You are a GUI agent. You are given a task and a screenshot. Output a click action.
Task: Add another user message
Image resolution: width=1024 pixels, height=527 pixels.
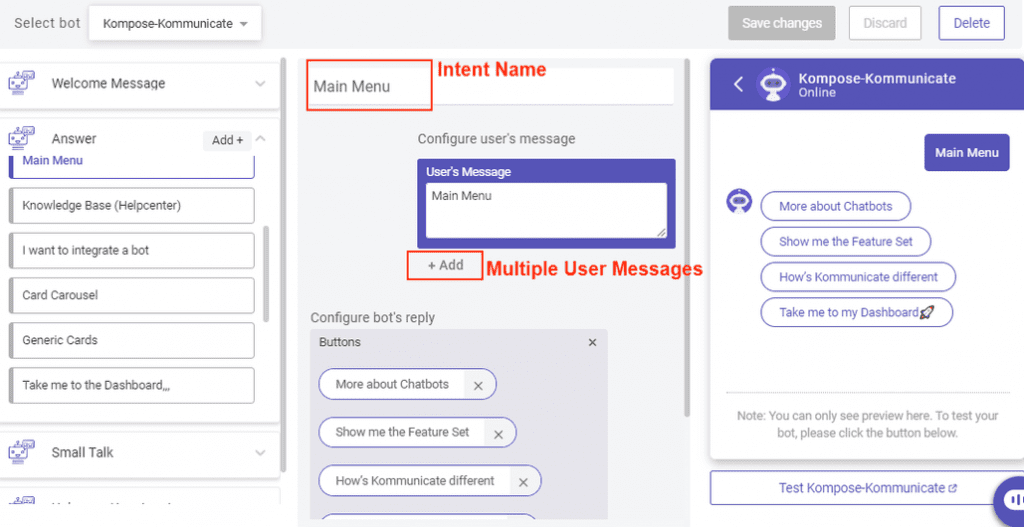click(445, 265)
